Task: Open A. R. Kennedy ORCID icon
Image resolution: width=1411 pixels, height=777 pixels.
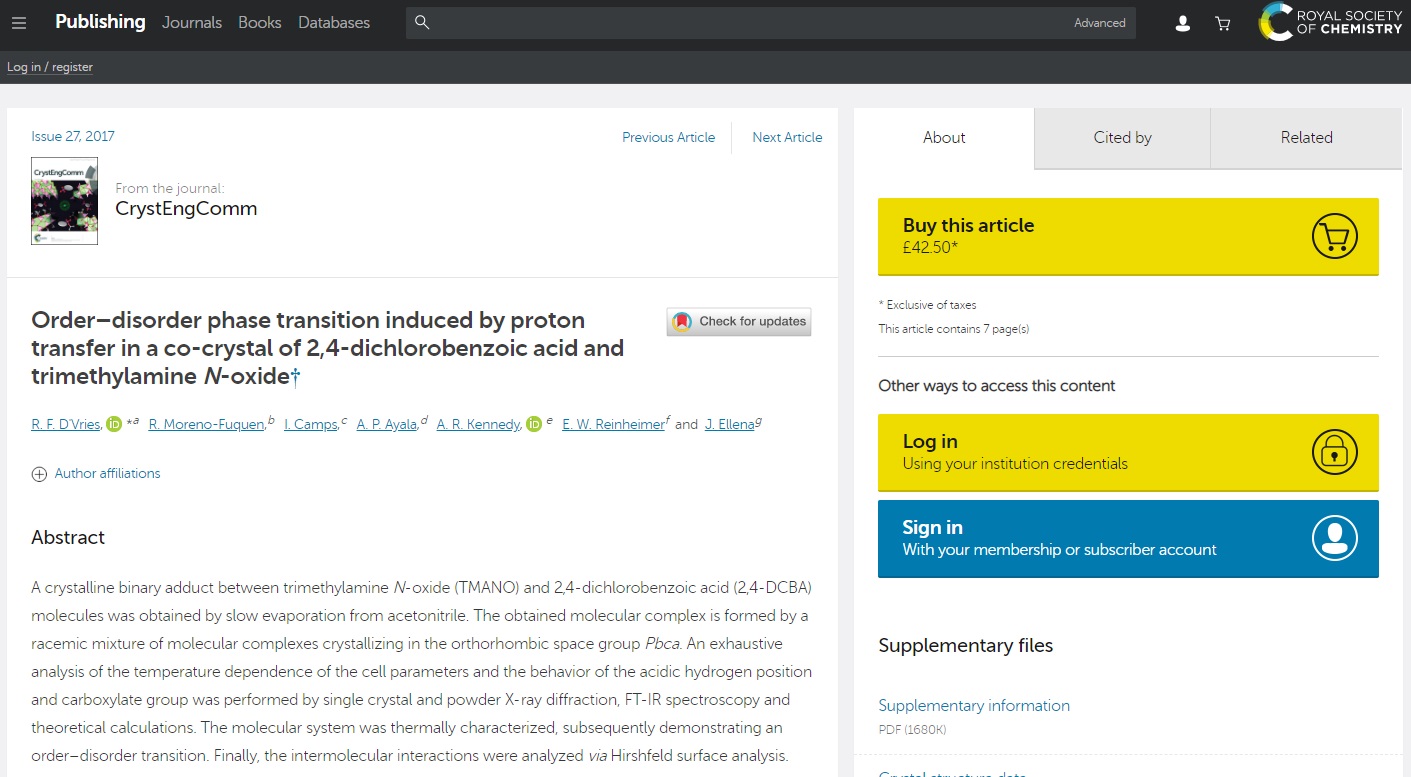Action: click(x=533, y=424)
